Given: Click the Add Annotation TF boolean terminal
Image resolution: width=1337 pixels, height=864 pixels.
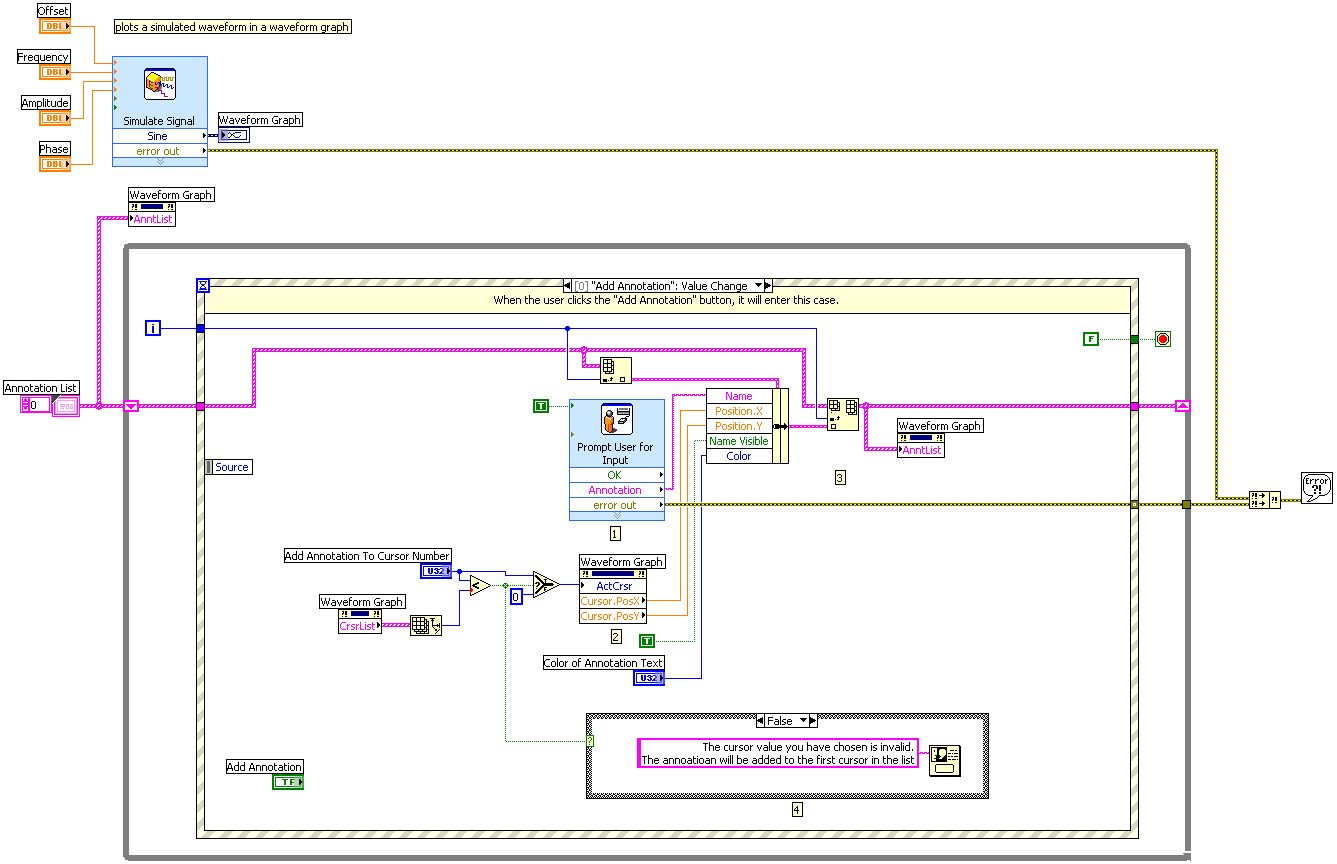Looking at the screenshot, I should coord(288,782).
